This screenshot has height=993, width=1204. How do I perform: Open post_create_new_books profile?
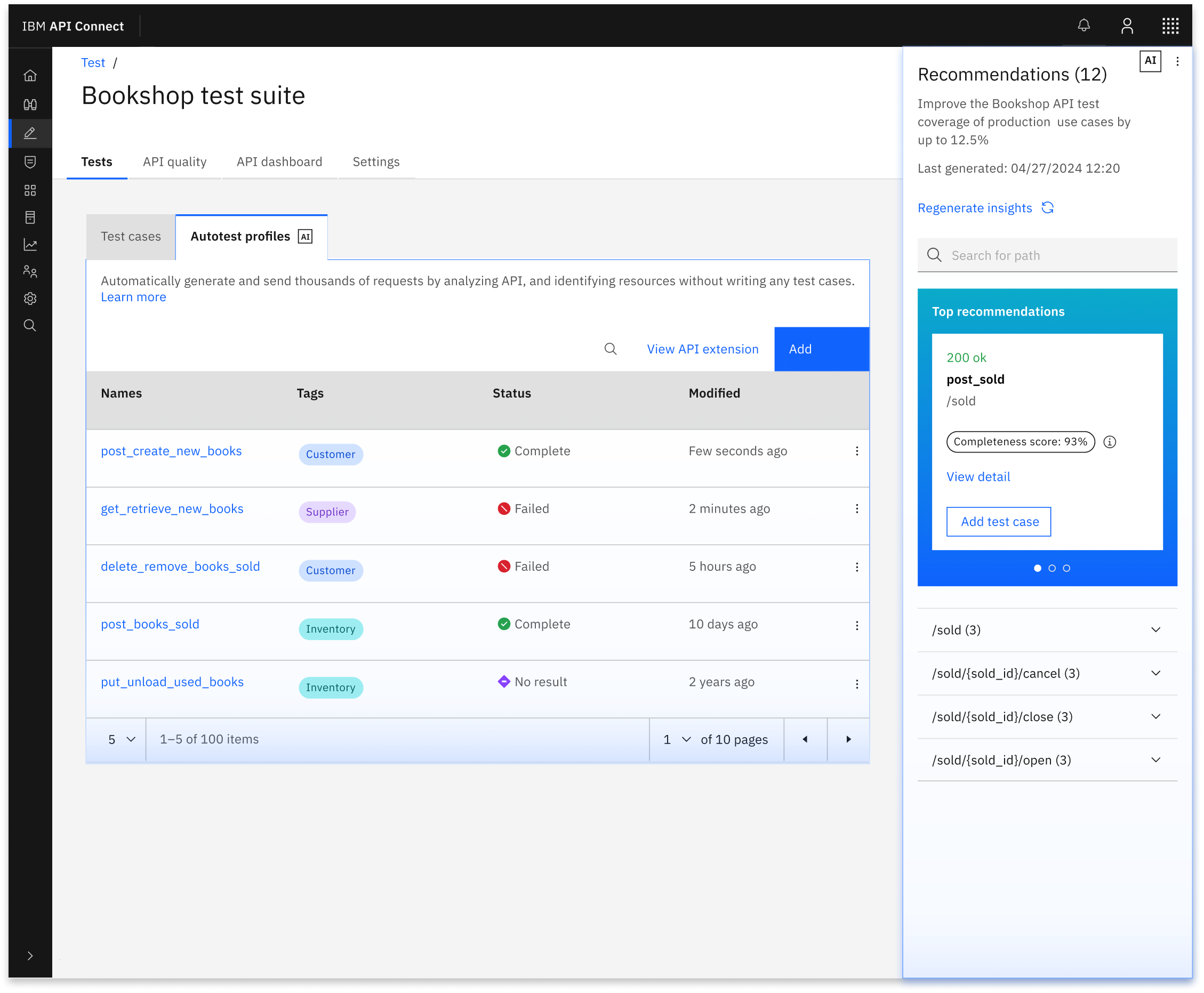pyautogui.click(x=171, y=451)
